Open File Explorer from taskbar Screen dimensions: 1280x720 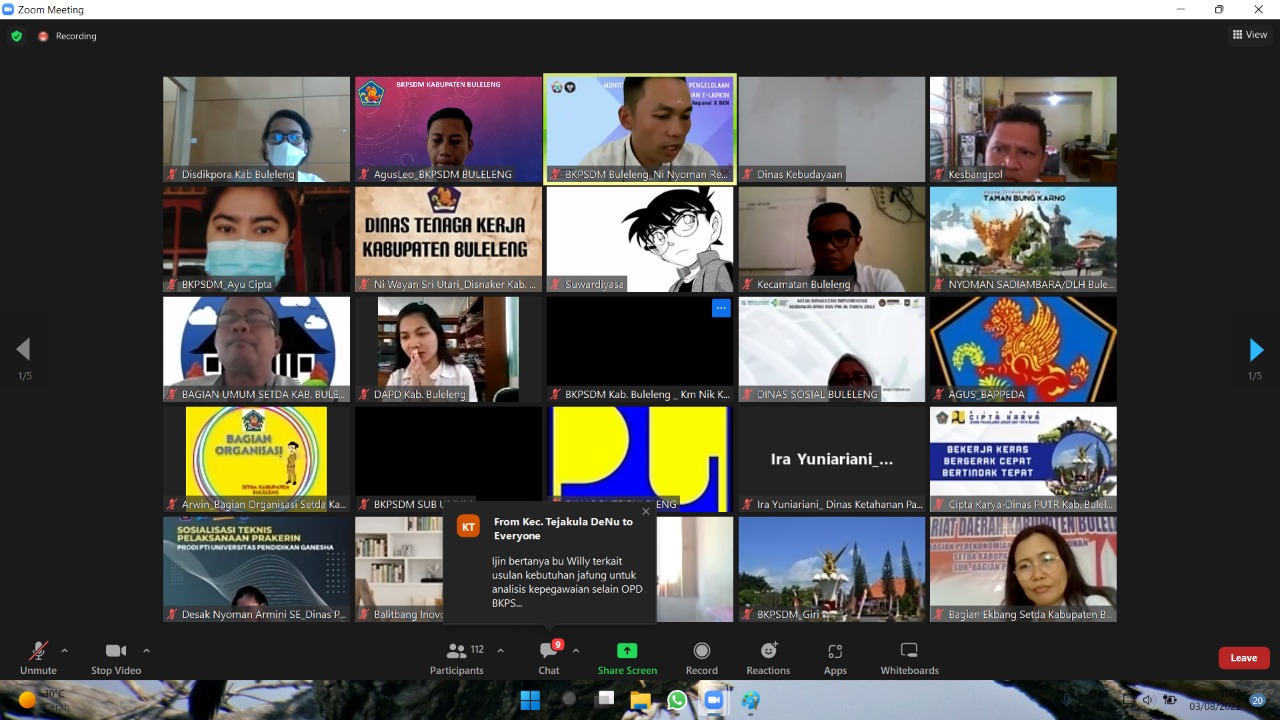(x=640, y=700)
